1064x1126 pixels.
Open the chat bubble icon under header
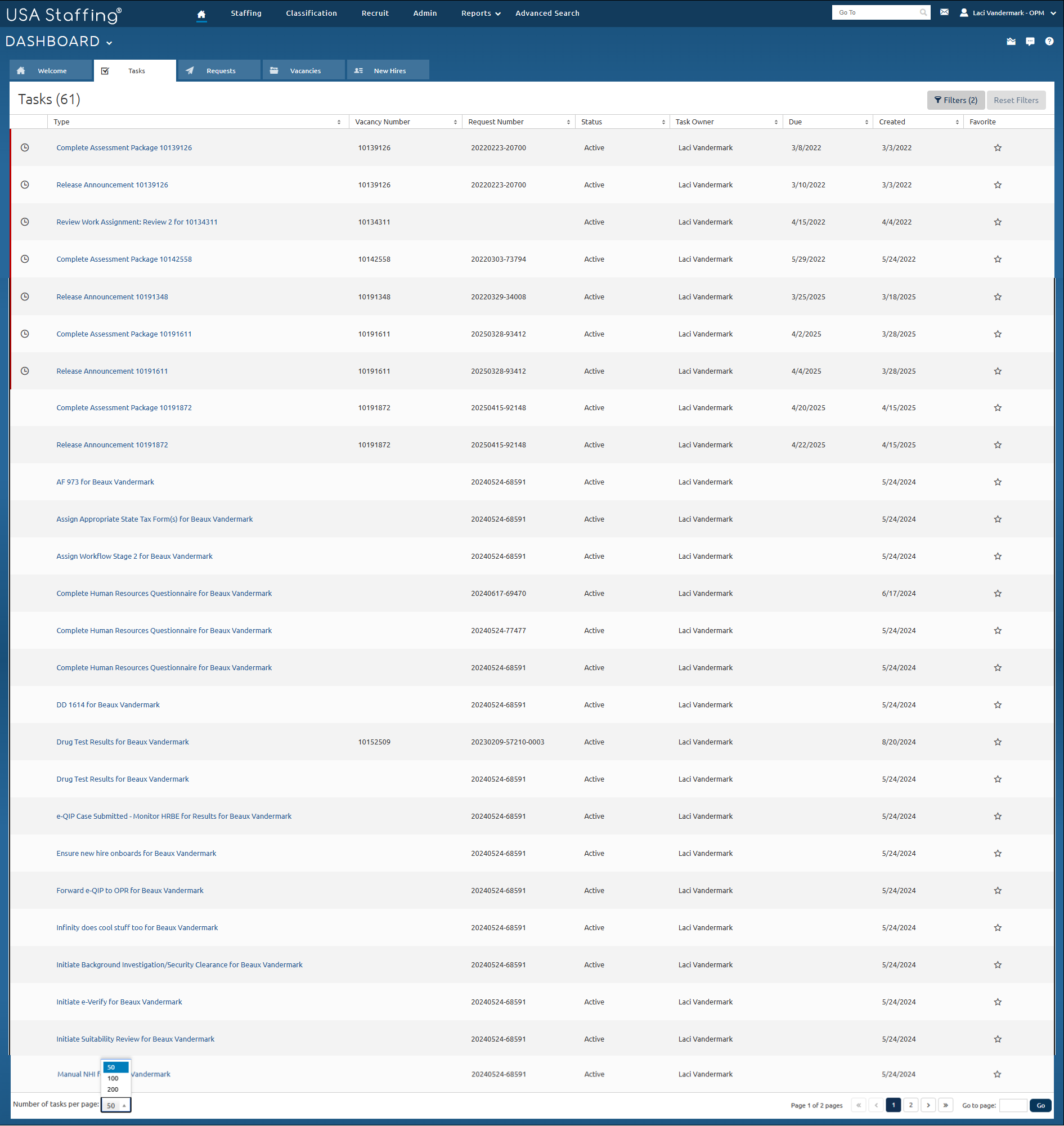click(x=1030, y=42)
